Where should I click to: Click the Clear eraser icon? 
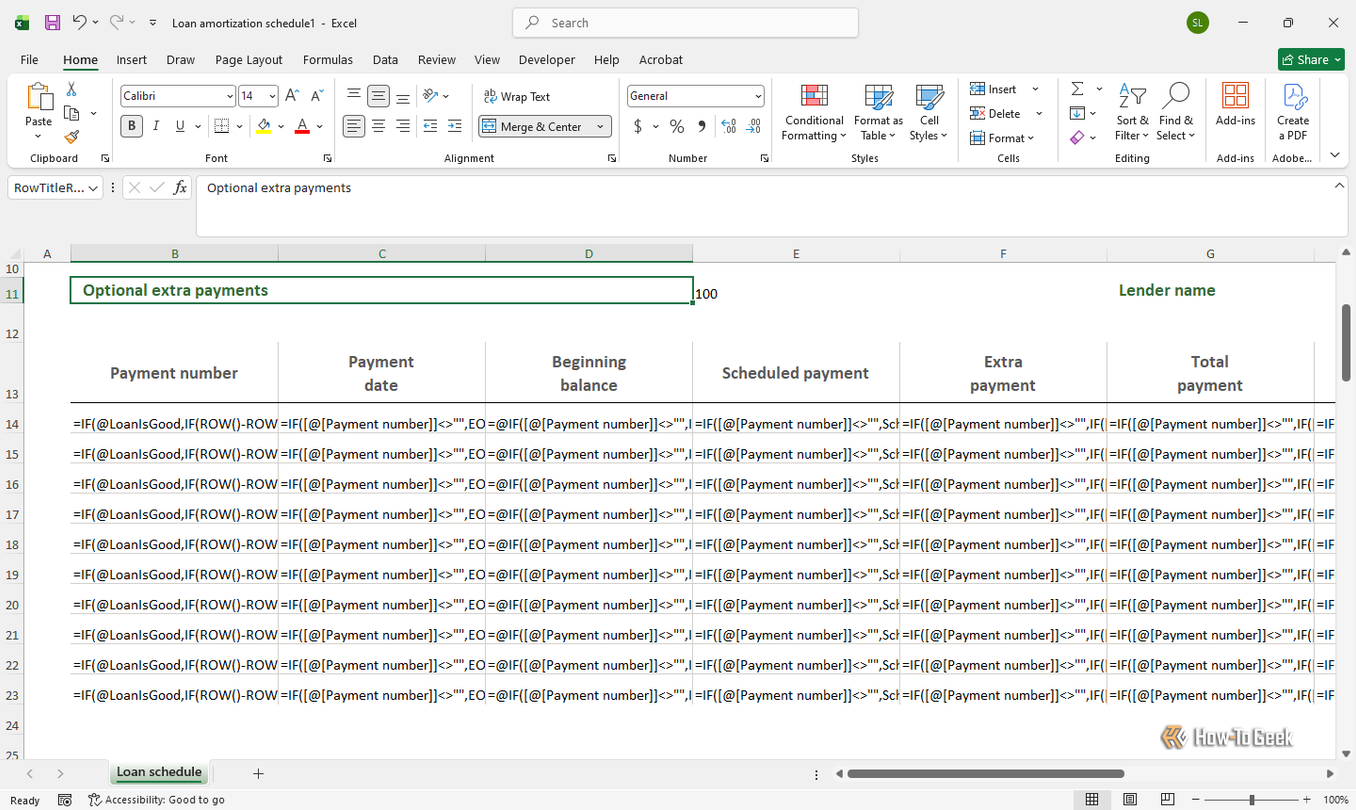pyautogui.click(x=1077, y=137)
